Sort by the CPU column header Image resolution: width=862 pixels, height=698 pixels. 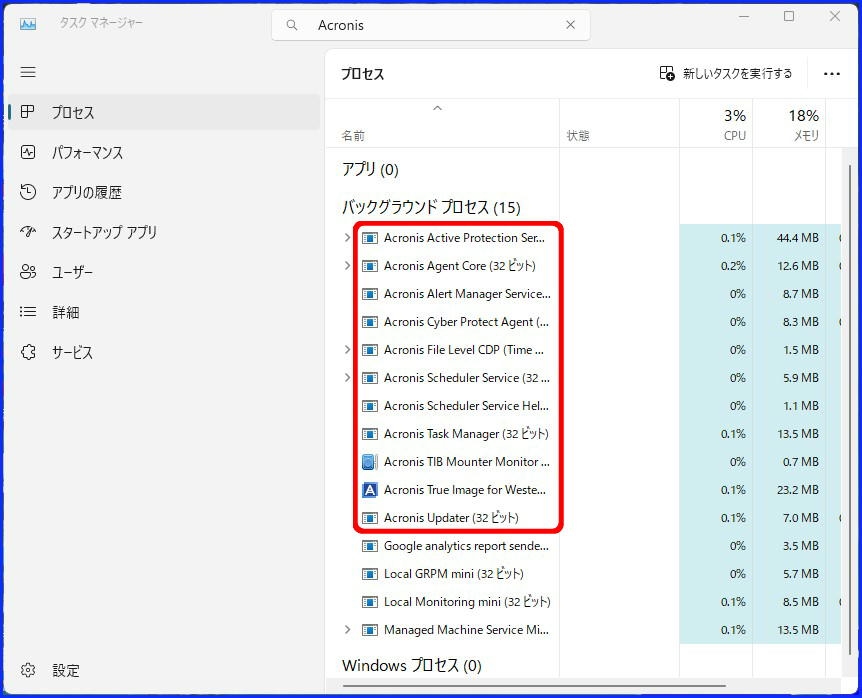click(716, 124)
